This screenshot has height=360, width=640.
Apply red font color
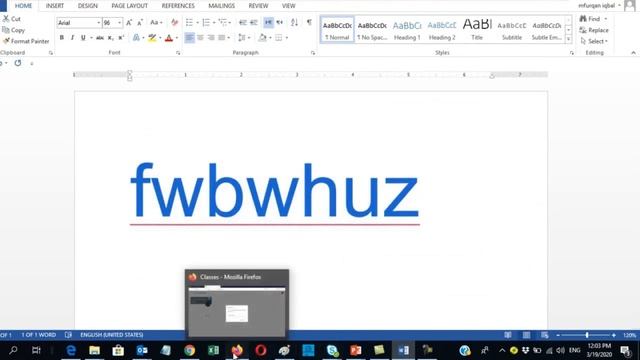coord(169,38)
